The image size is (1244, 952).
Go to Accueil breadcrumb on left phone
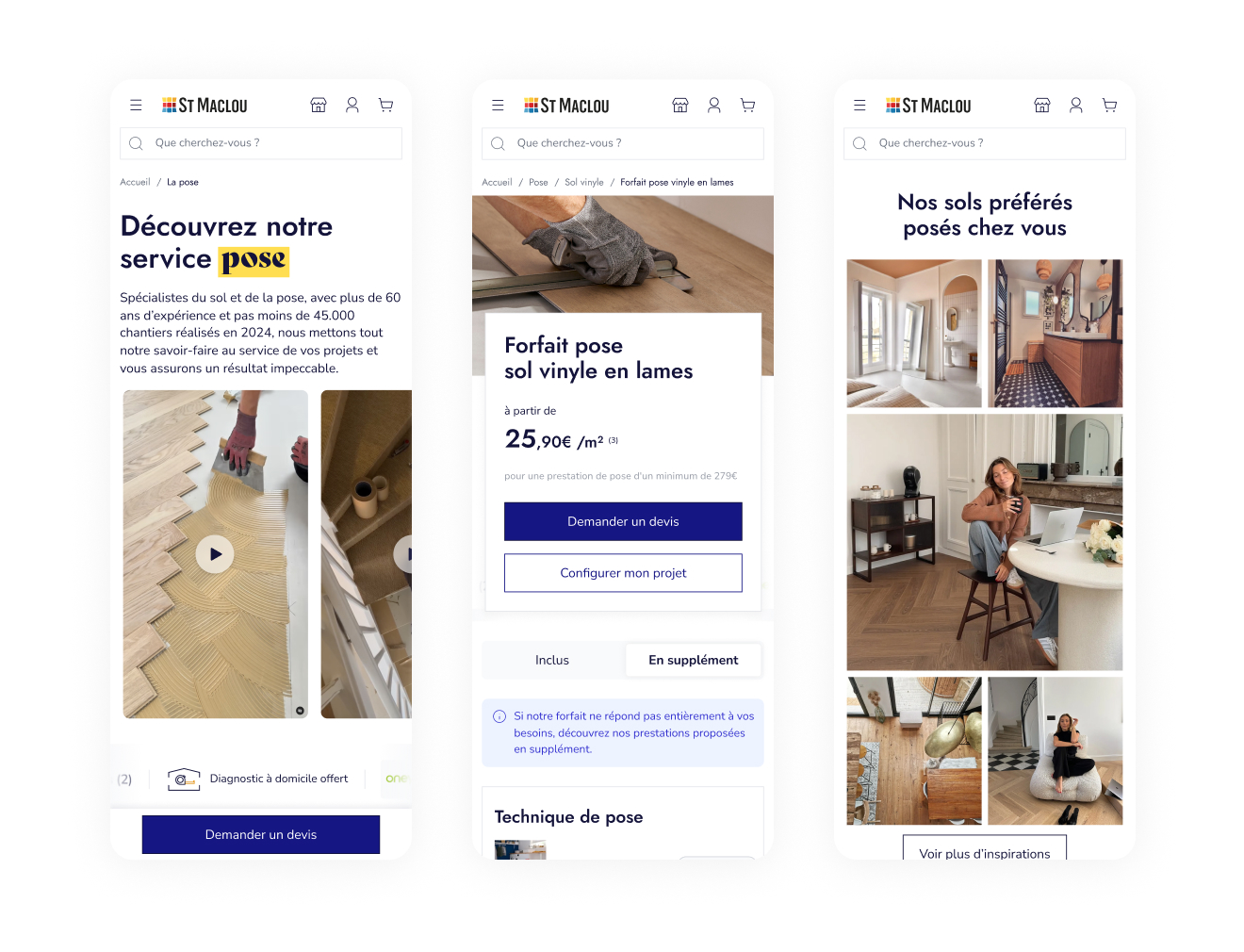(135, 183)
